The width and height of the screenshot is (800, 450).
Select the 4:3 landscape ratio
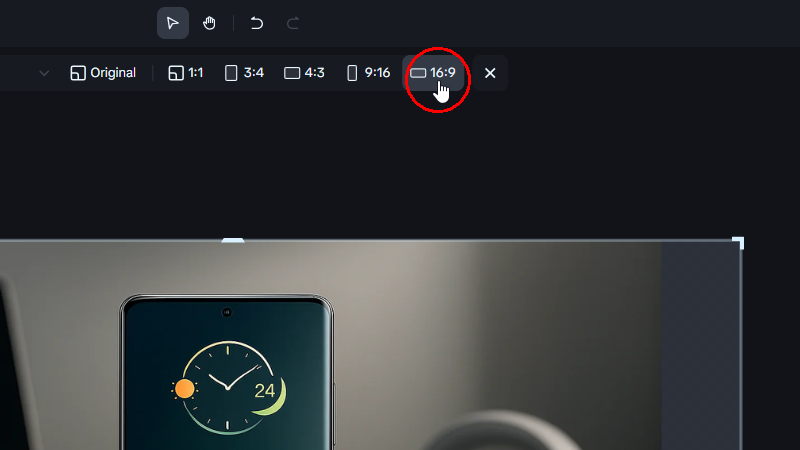pyautogui.click(x=304, y=73)
